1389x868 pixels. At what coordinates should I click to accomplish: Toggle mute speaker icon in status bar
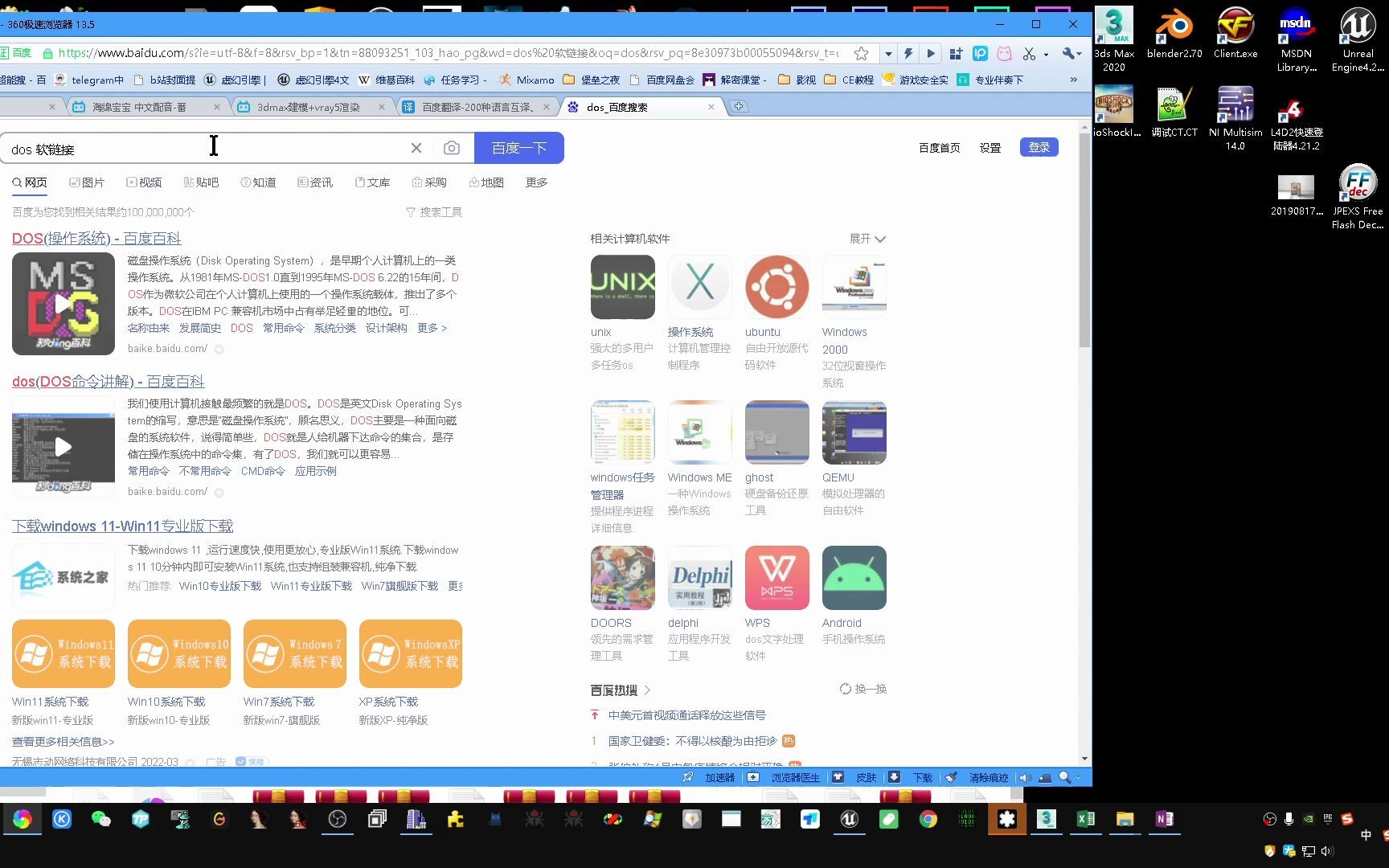tap(1025, 777)
